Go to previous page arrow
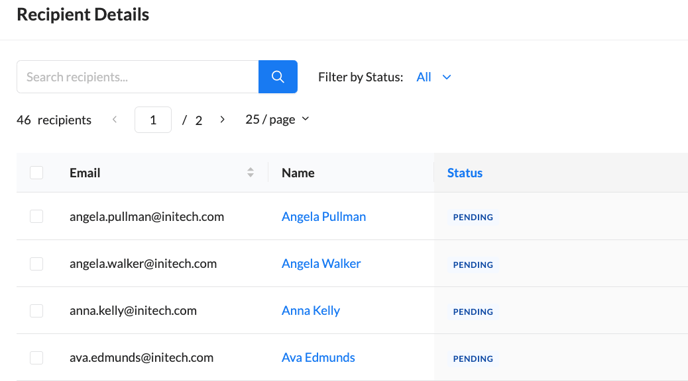The image size is (688, 381). coord(115,119)
